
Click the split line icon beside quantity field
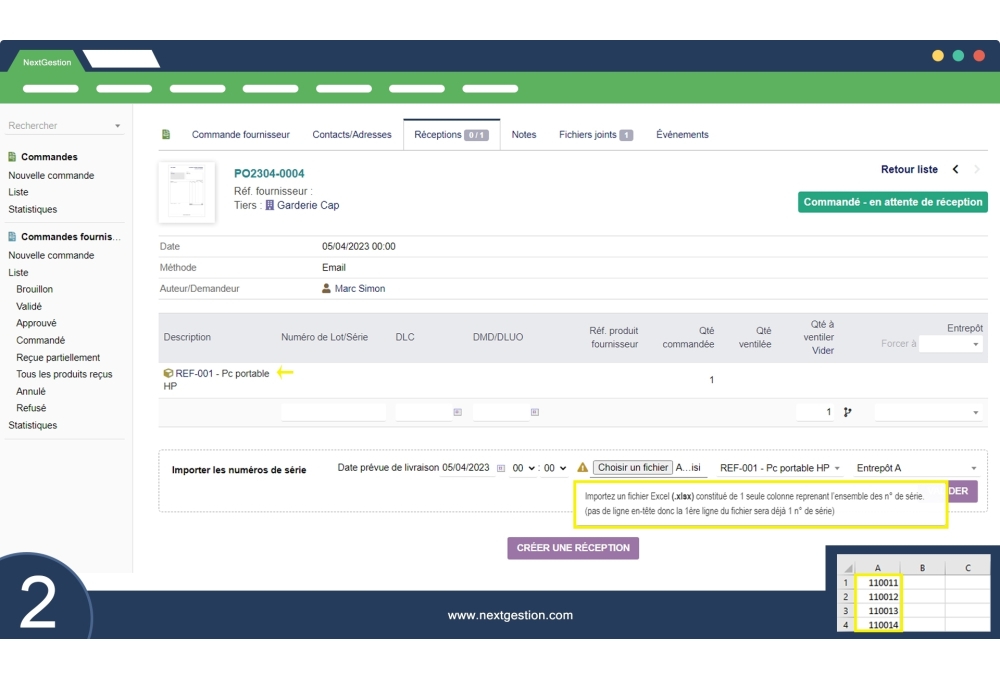(848, 412)
